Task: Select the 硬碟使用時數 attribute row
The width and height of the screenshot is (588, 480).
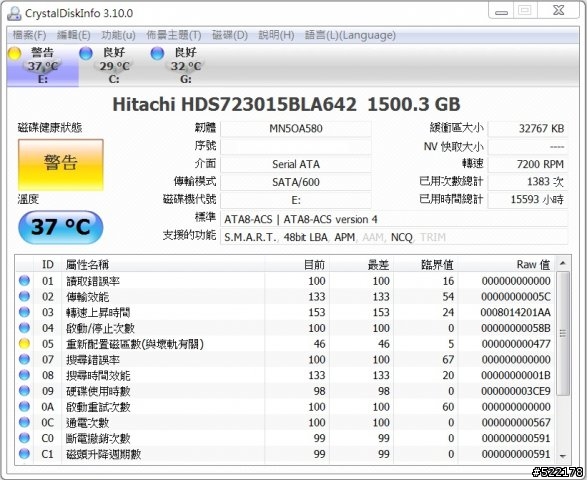Action: coord(286,391)
